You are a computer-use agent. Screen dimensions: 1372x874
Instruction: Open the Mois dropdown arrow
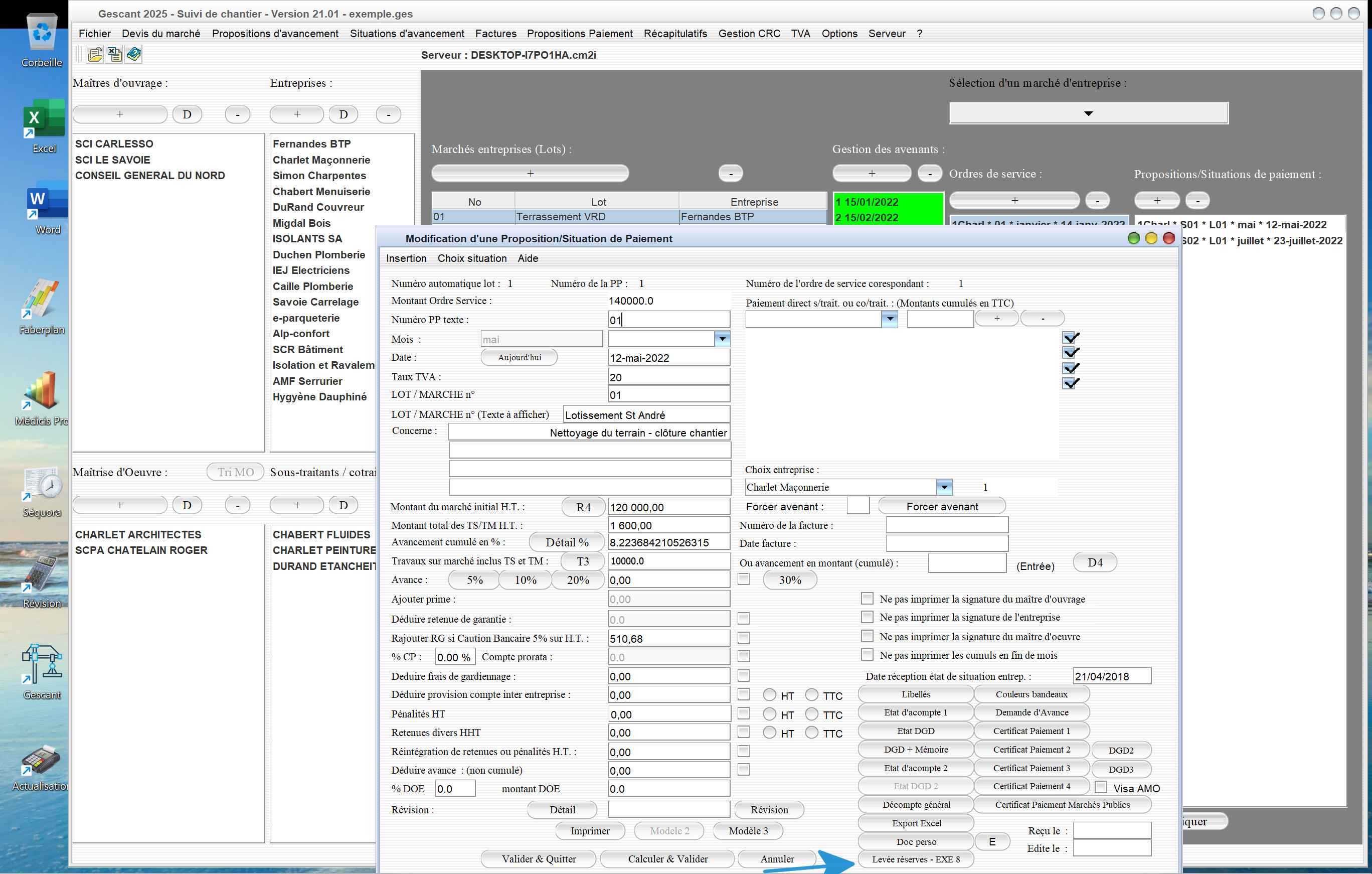click(x=722, y=339)
